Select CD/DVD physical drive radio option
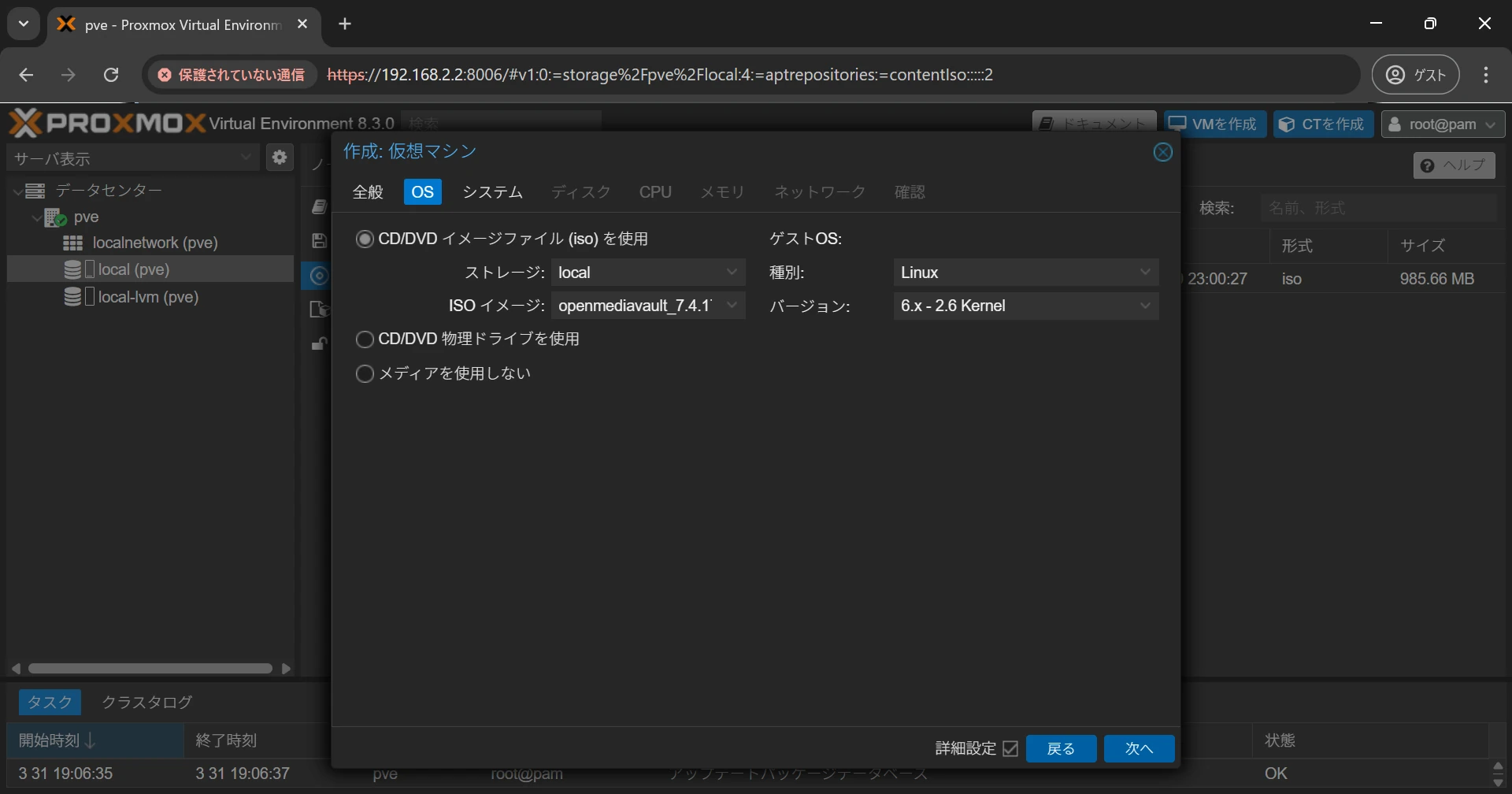 coord(365,339)
